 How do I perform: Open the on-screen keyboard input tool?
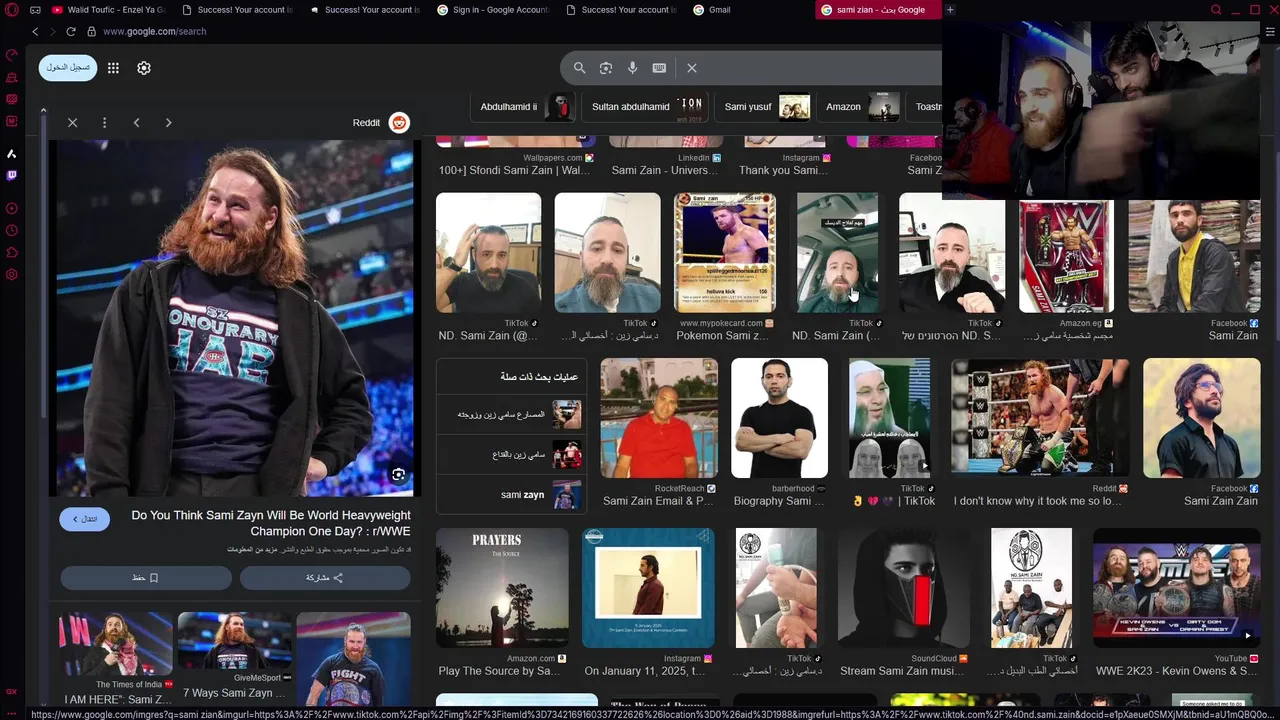click(659, 68)
